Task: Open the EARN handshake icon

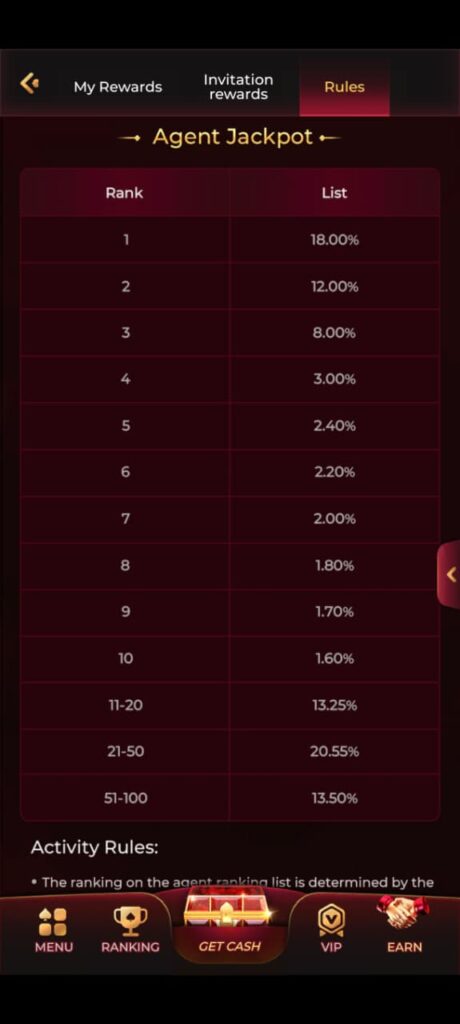Action: pyautogui.click(x=402, y=913)
